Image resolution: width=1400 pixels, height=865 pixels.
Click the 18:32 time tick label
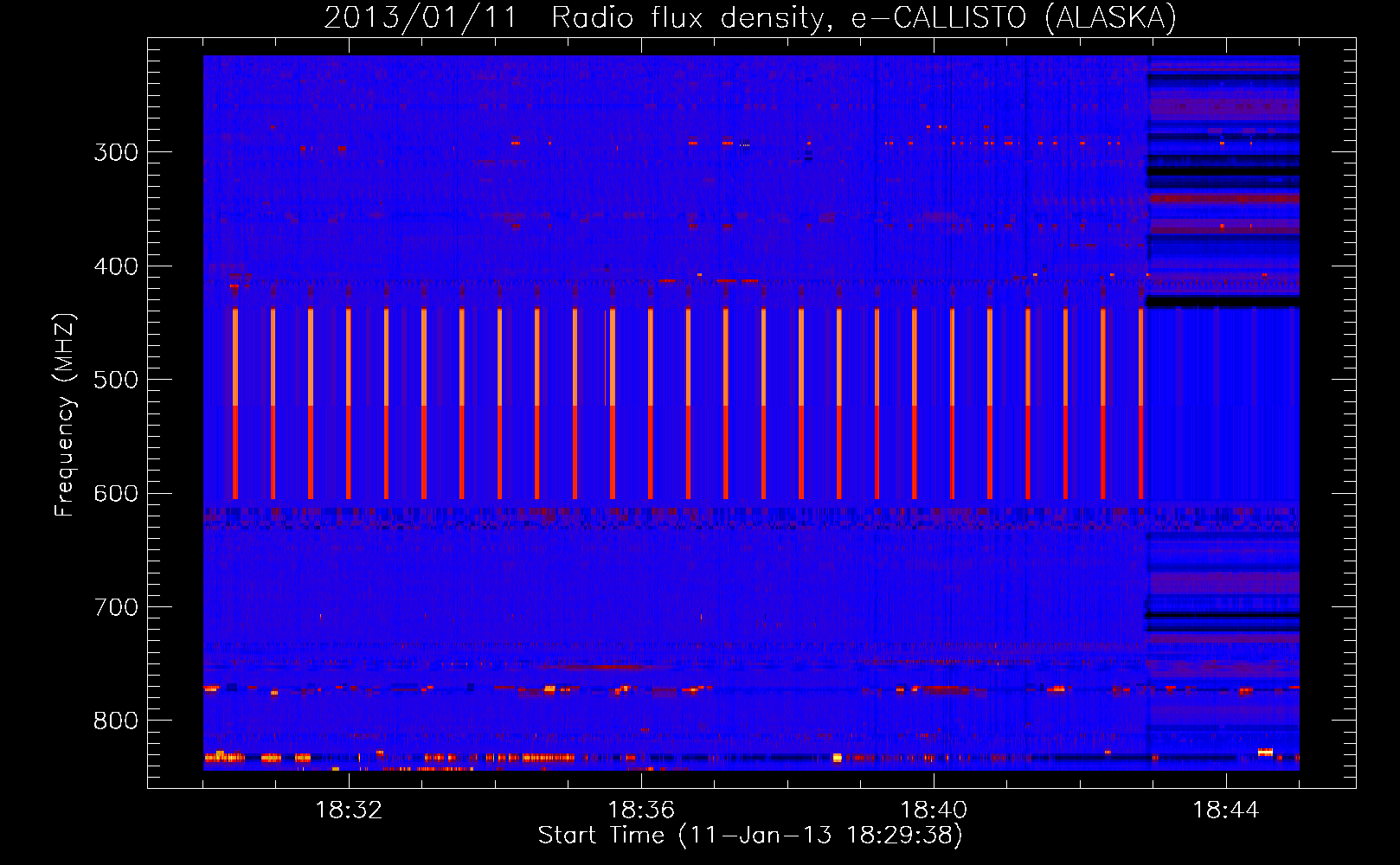pyautogui.click(x=349, y=811)
